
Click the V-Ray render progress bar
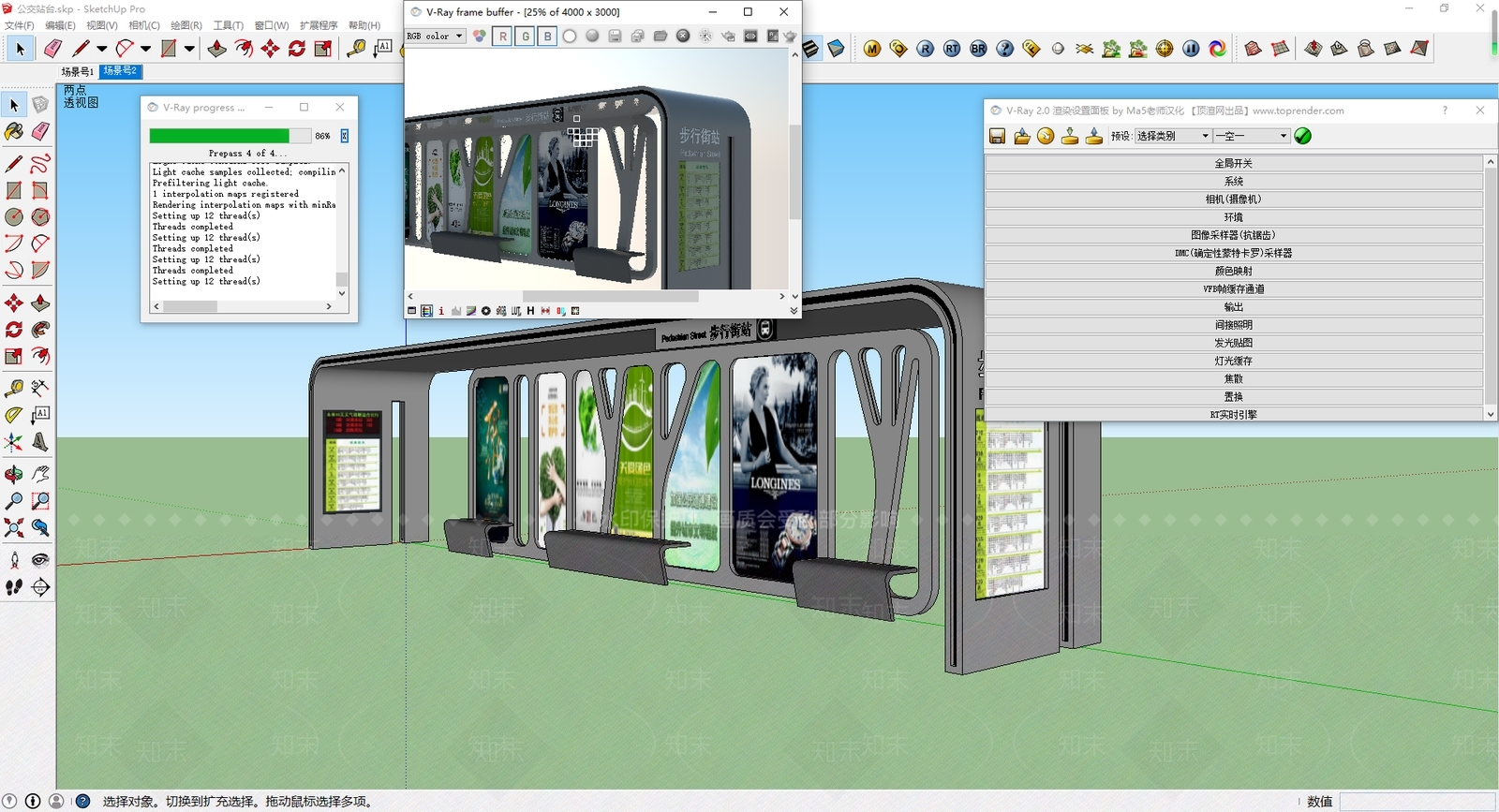pos(230,136)
